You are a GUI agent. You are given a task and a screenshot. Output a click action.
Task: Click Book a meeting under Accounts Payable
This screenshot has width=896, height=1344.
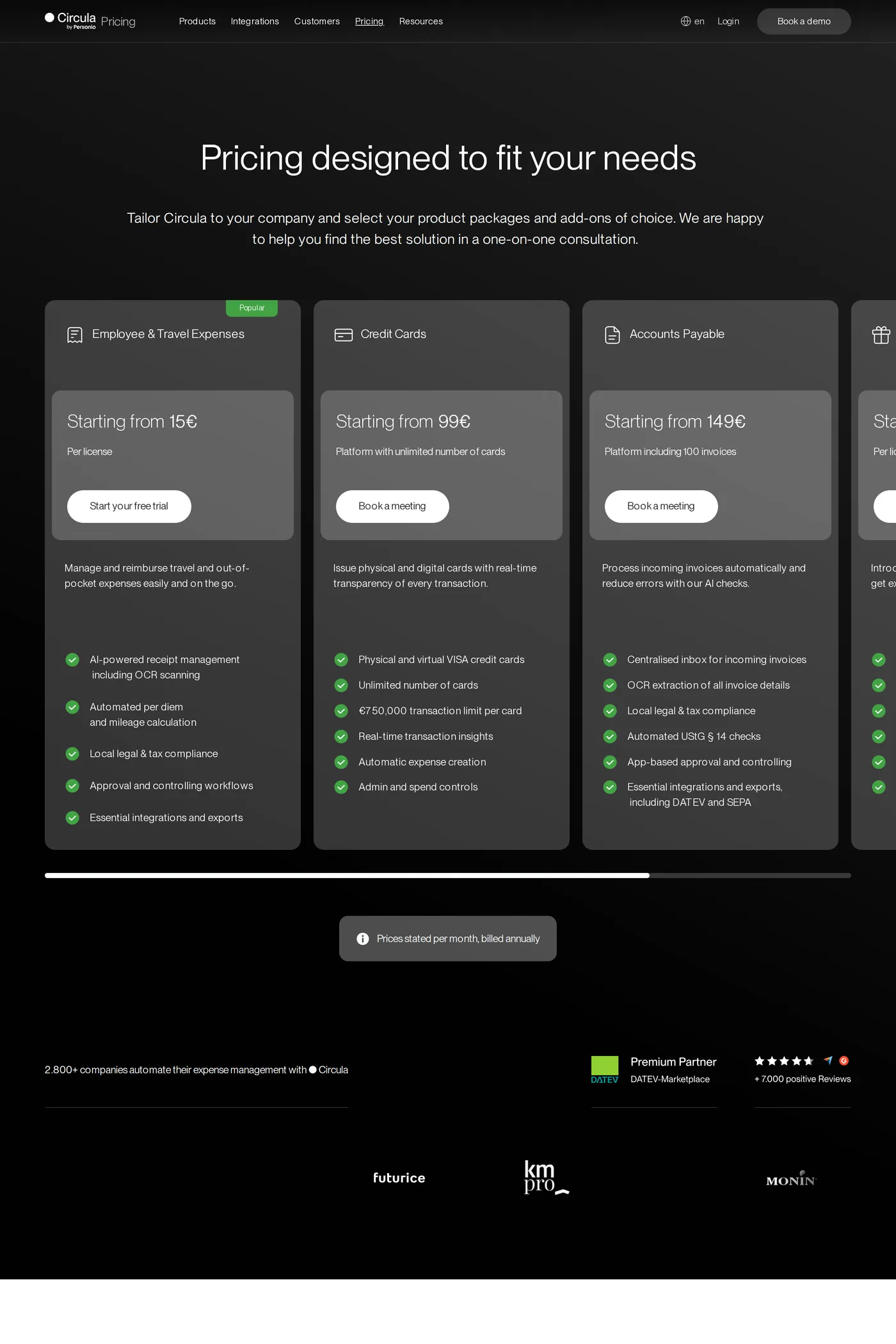click(661, 506)
